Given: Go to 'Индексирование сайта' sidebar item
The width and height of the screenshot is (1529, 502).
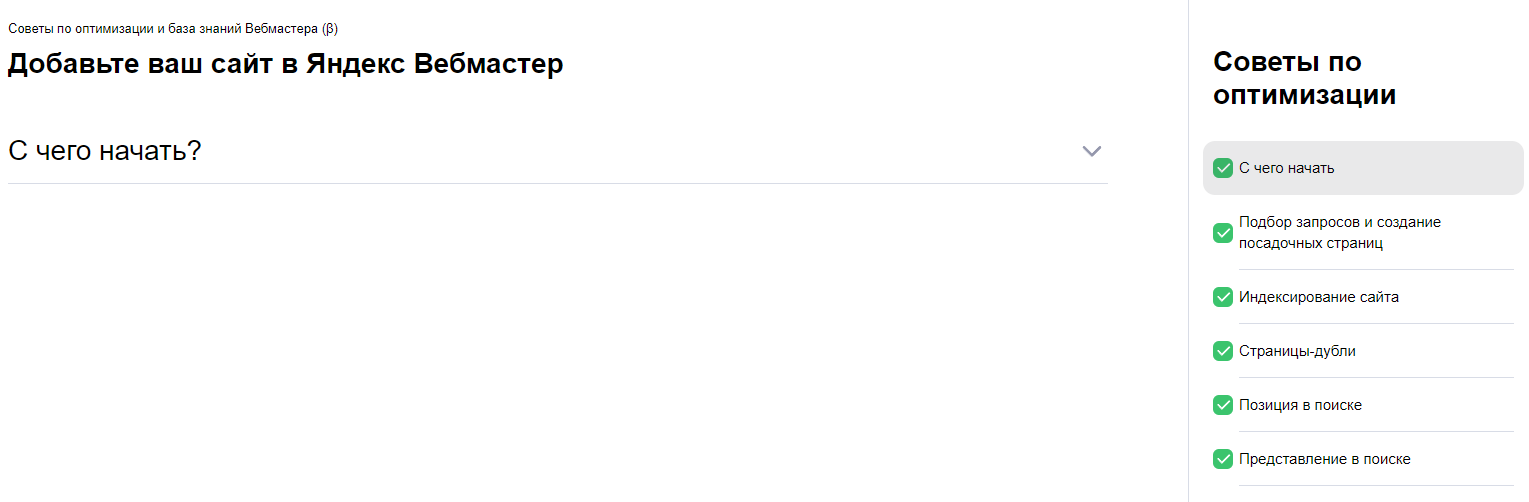Looking at the screenshot, I should coord(1318,297).
